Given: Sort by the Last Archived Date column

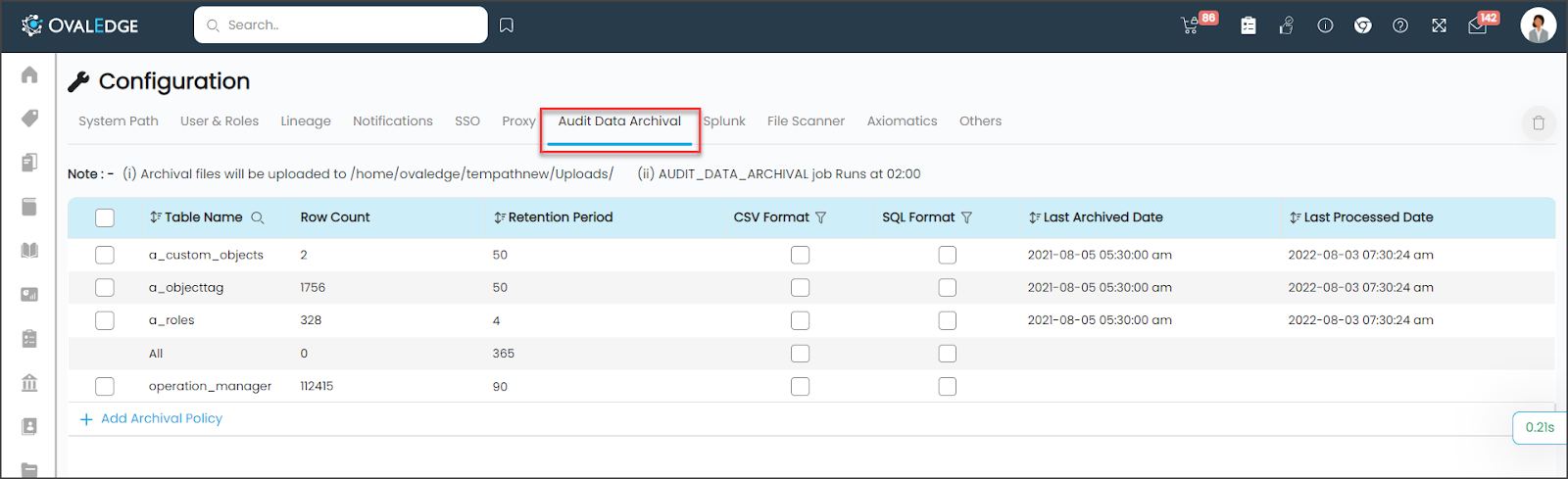Looking at the screenshot, I should tap(1035, 217).
